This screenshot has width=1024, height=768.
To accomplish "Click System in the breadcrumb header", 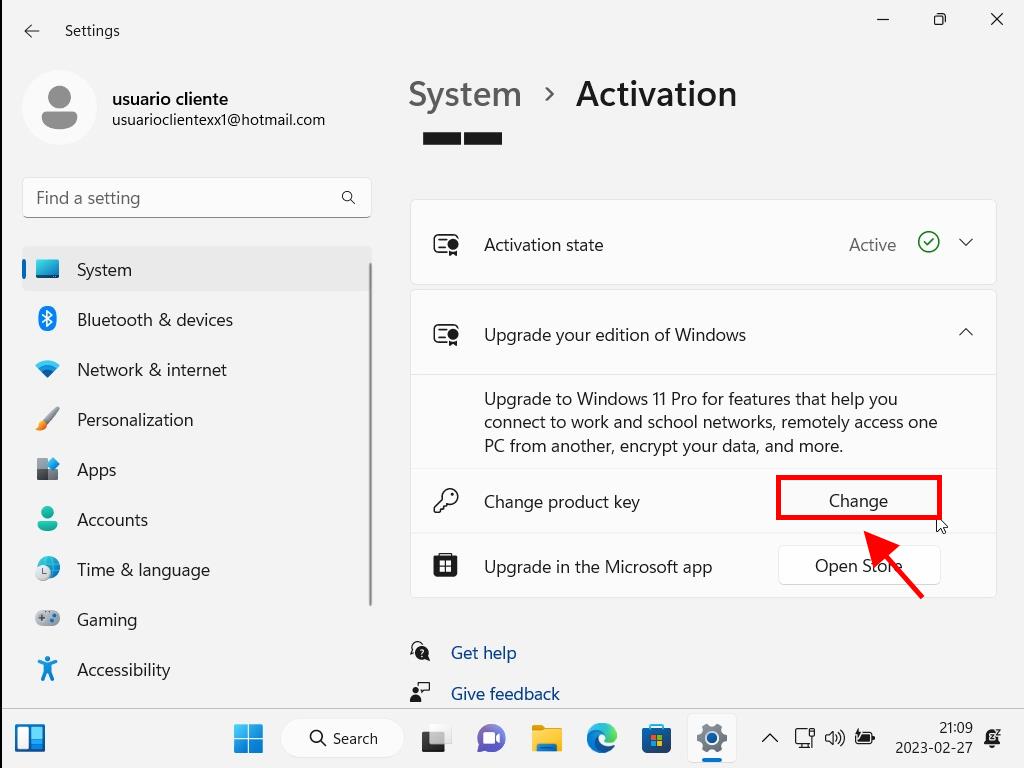I will 465,94.
